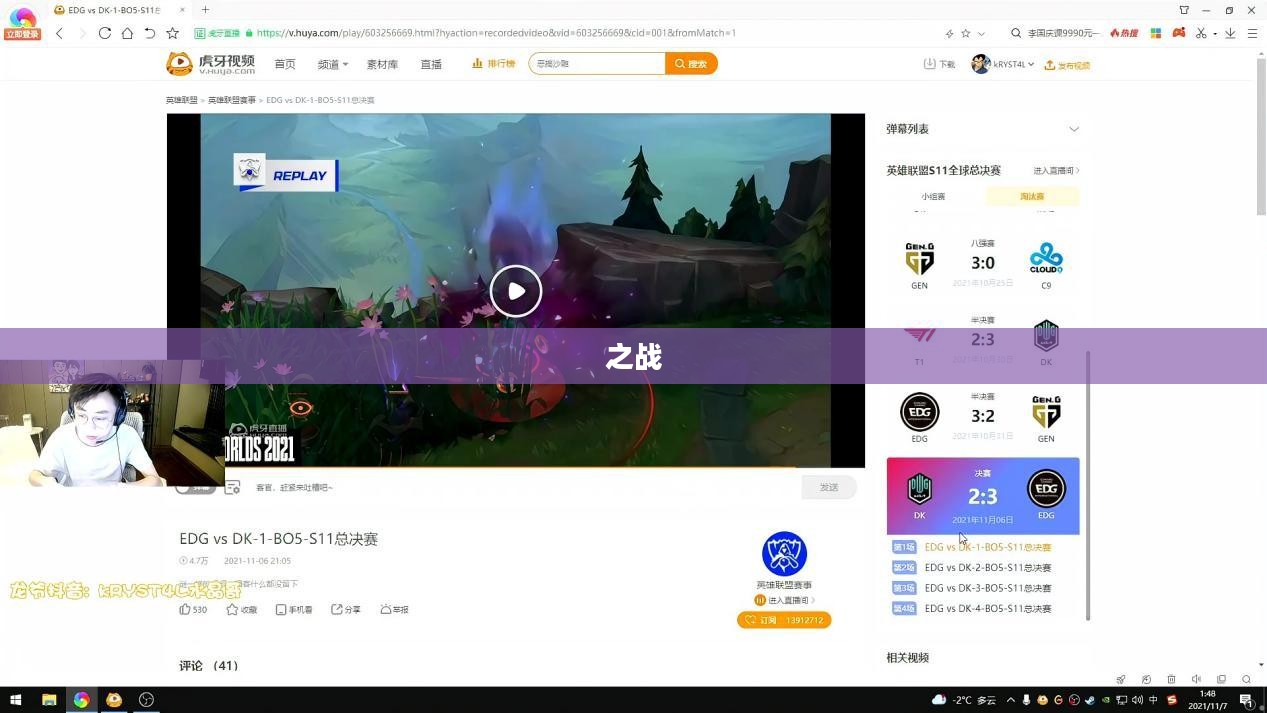The height and width of the screenshot is (713, 1267).
Task: Click 手机看 watch on phone
Action: (294, 609)
